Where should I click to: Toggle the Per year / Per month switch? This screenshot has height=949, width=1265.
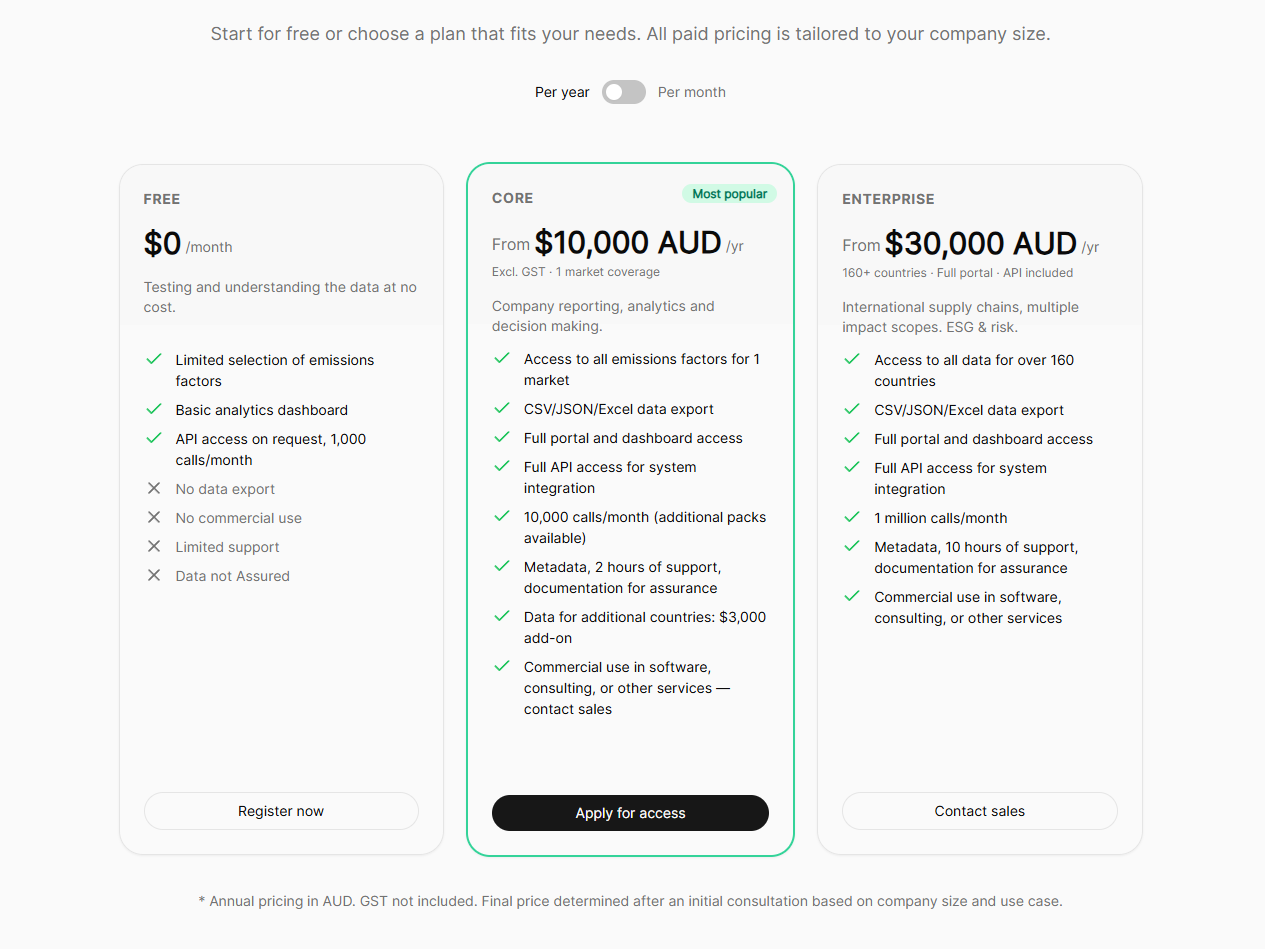[624, 92]
